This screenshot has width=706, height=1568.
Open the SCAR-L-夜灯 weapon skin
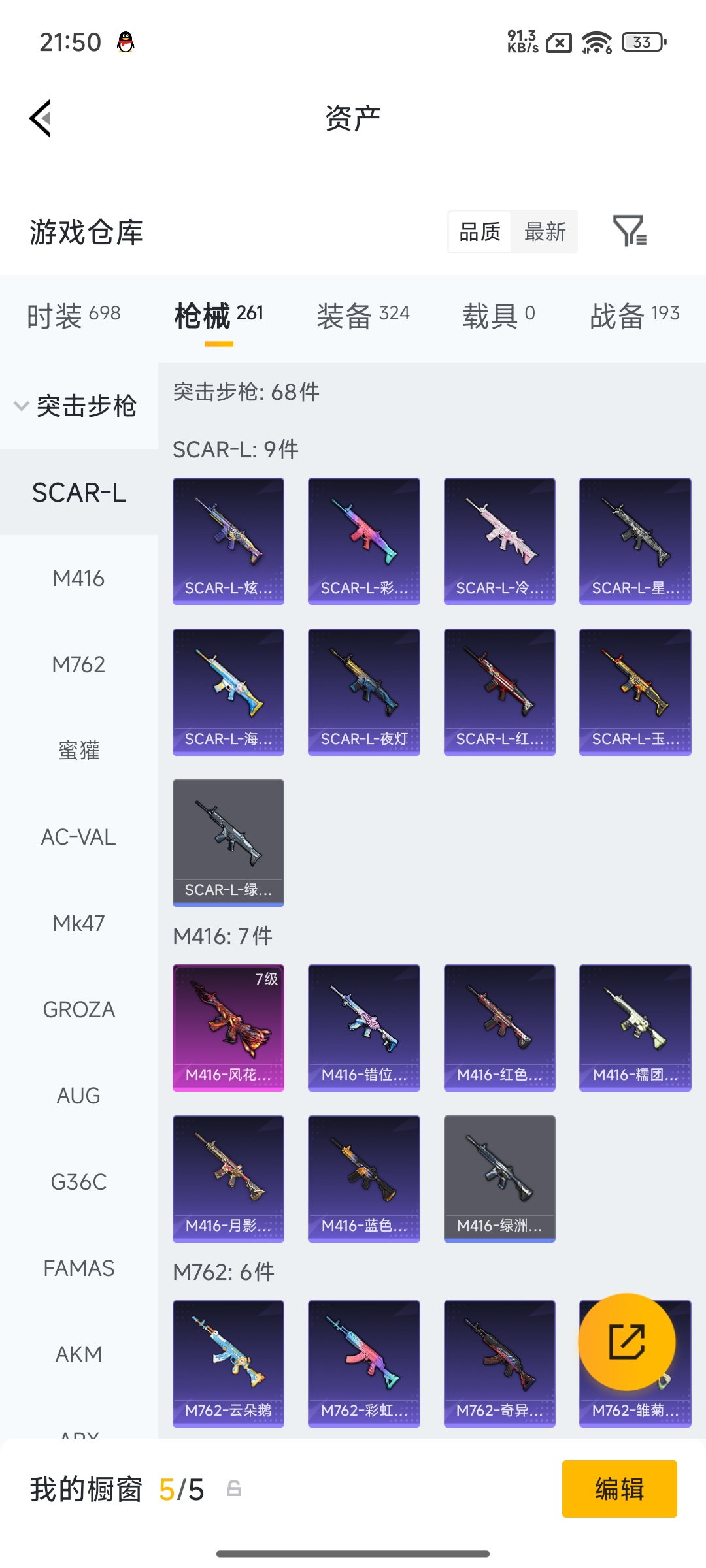tap(363, 692)
